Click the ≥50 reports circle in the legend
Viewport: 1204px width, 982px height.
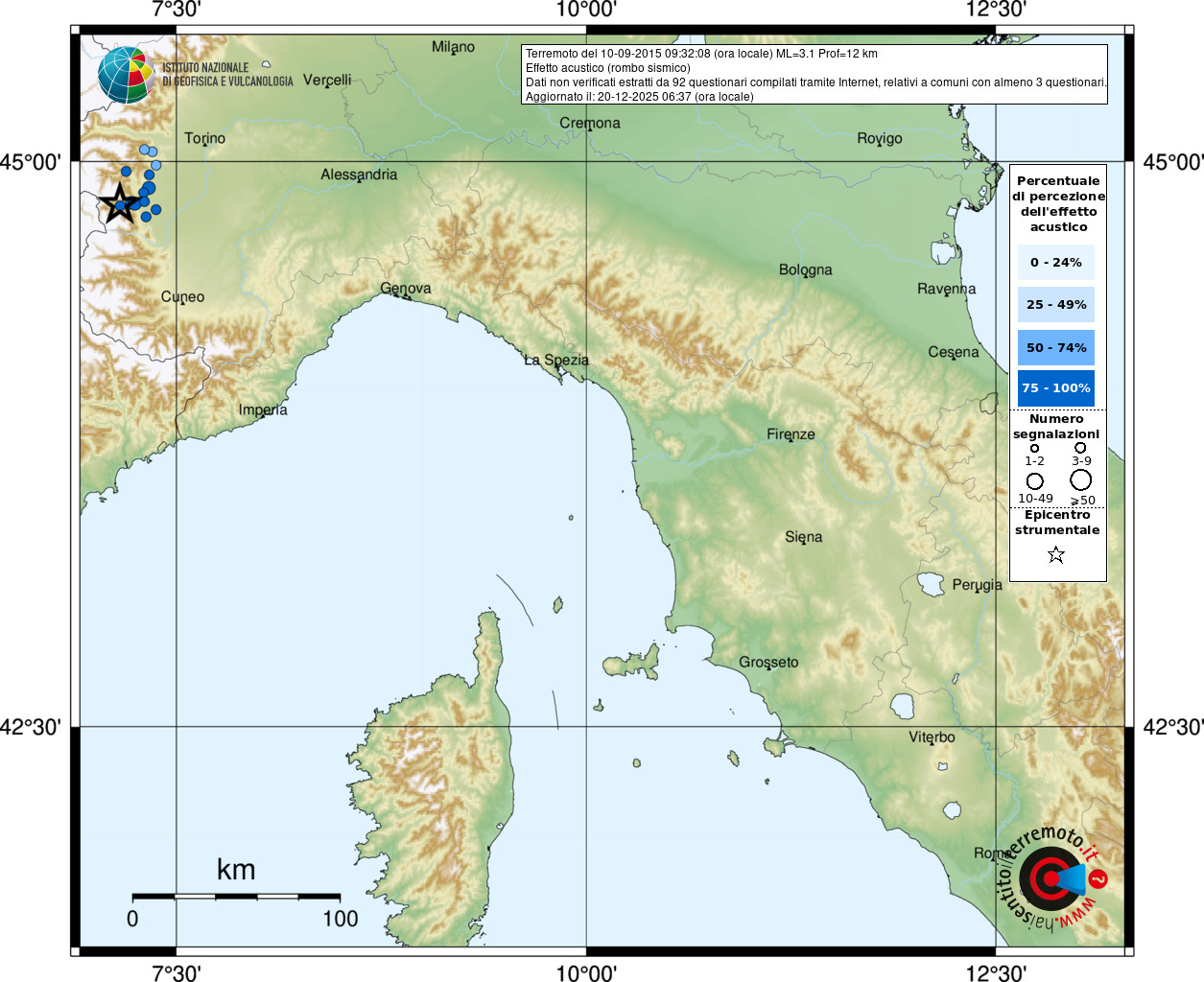click(x=1081, y=480)
